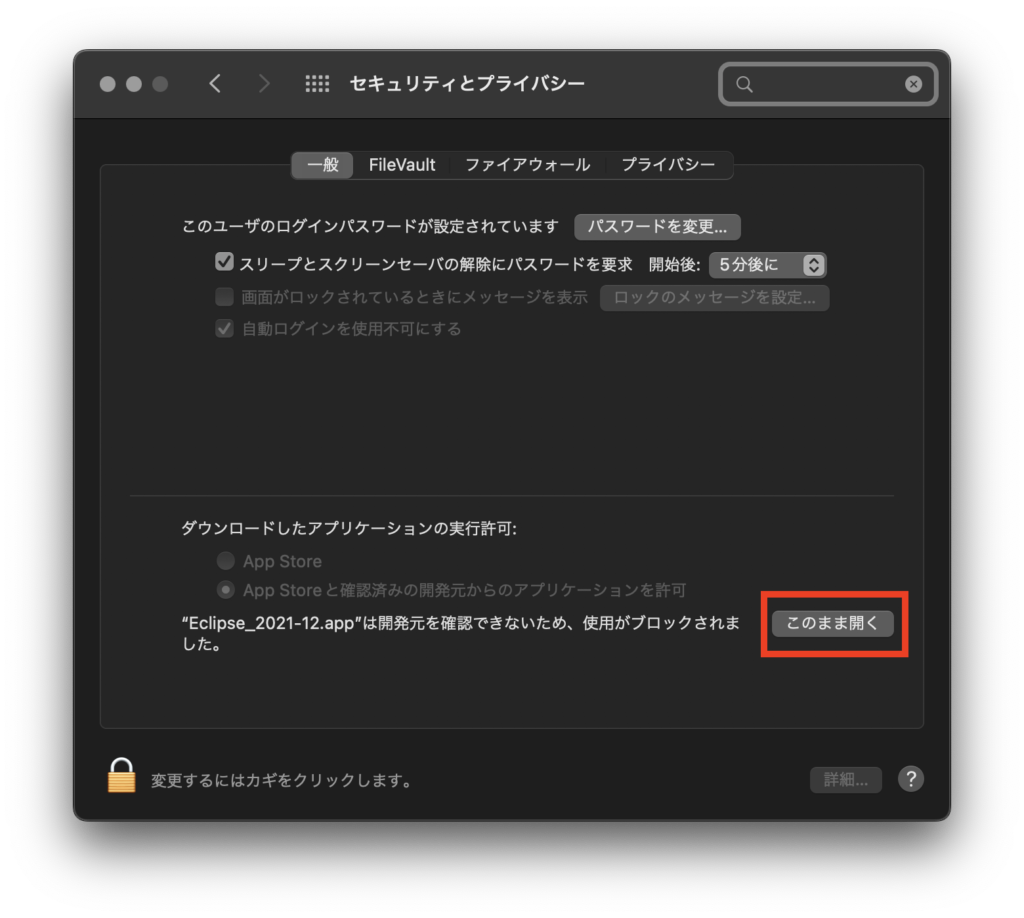Viewport: 1024px width, 918px height.
Task: Select App Store と確認済みの開発元 radio option
Action: [225, 590]
